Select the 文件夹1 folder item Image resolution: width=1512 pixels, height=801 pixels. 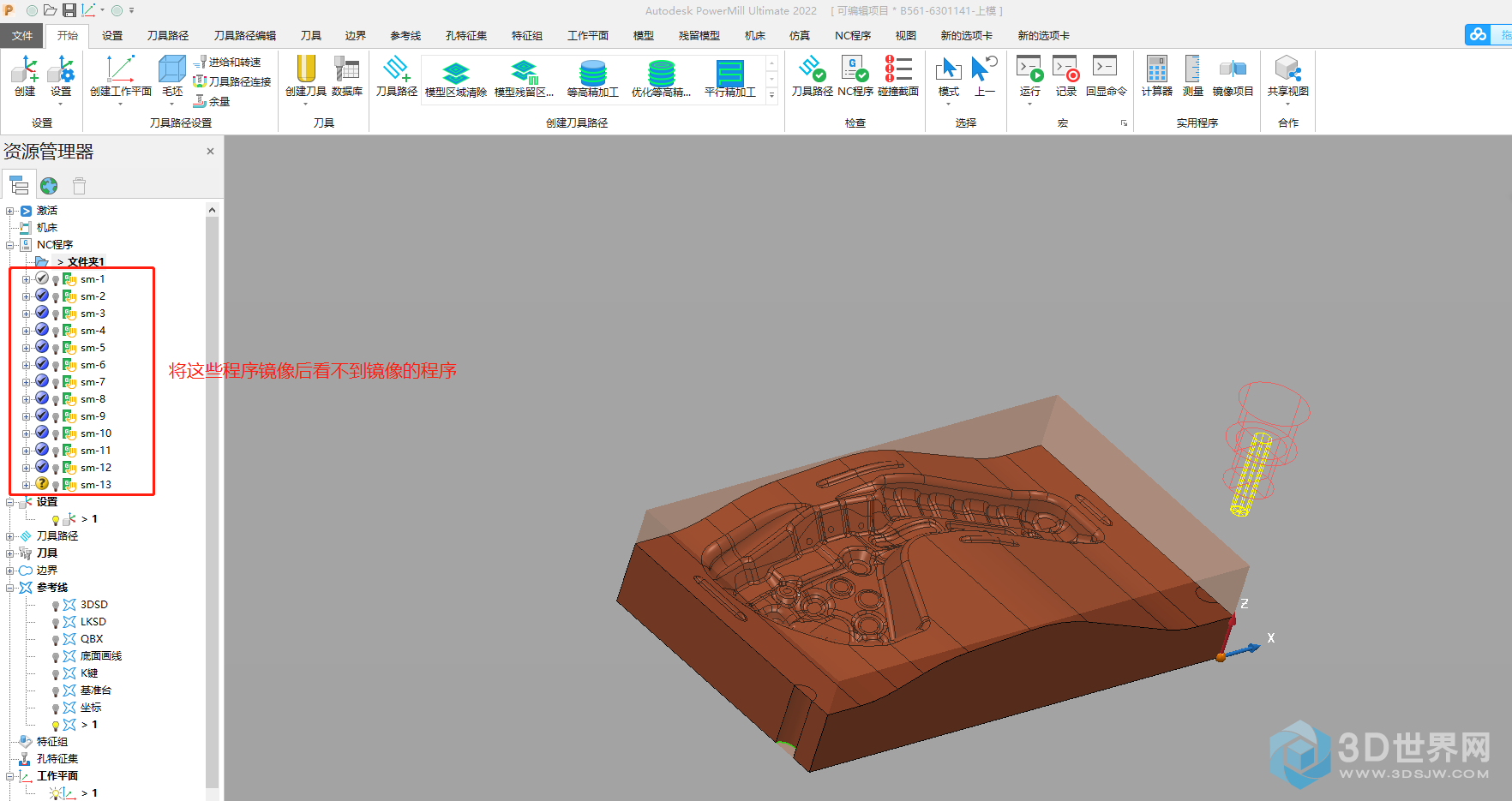(86, 262)
